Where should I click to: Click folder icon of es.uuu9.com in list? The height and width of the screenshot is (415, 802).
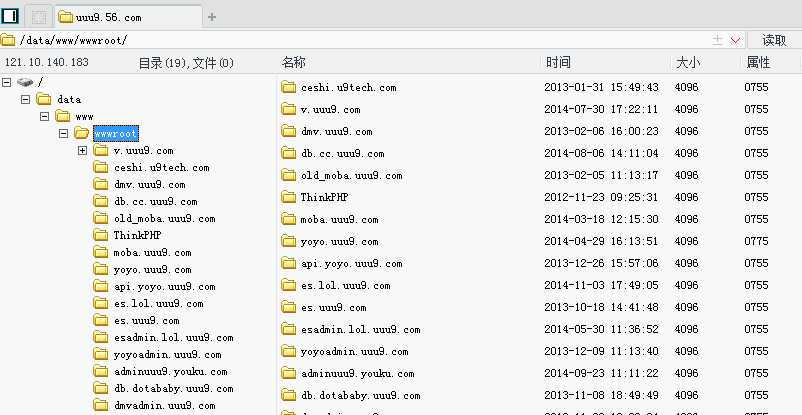click(x=288, y=307)
